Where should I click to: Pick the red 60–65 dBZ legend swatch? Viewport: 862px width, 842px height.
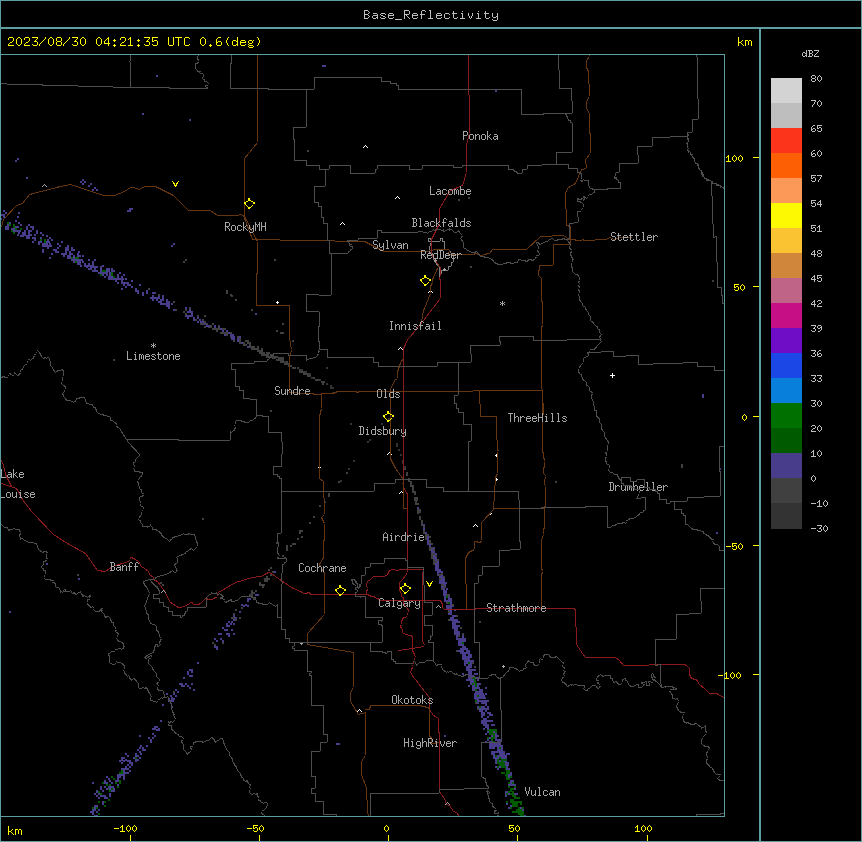(x=786, y=140)
